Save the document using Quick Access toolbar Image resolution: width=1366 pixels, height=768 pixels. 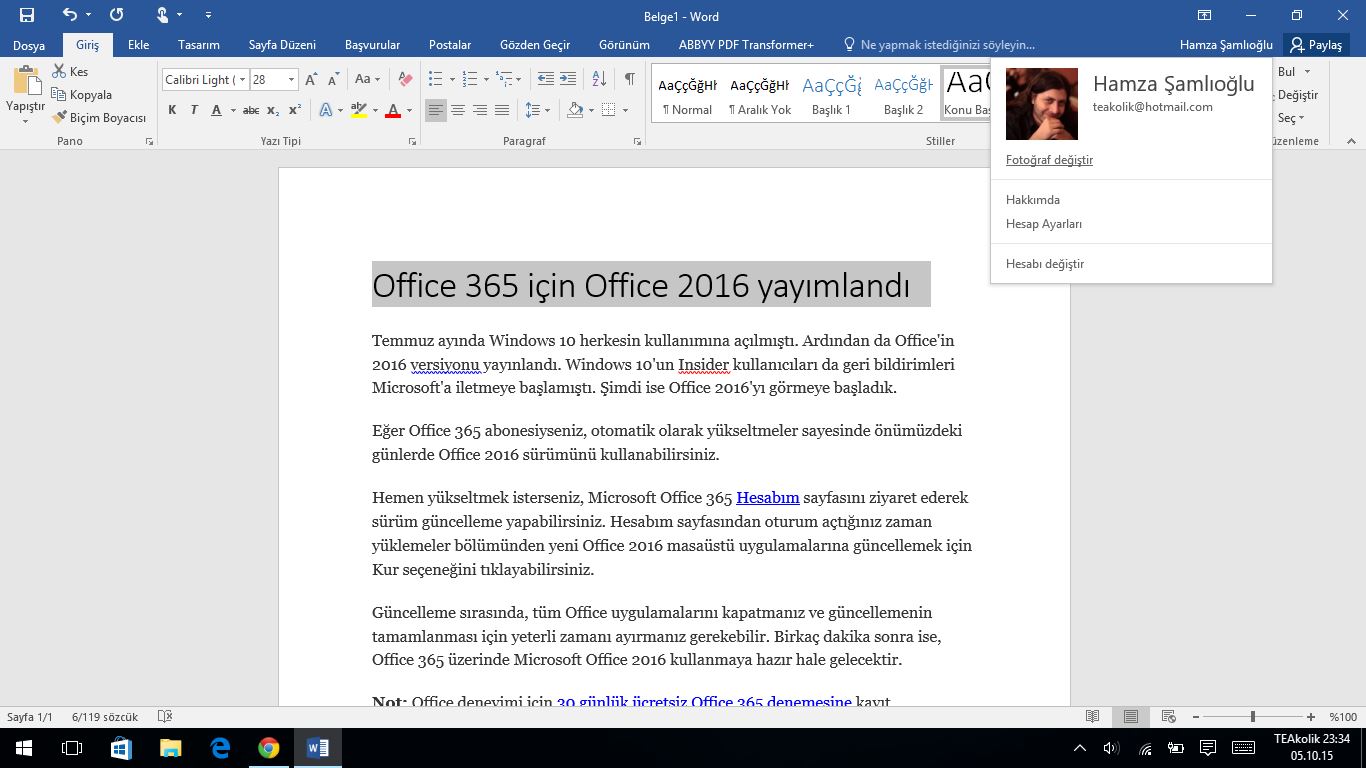click(27, 15)
